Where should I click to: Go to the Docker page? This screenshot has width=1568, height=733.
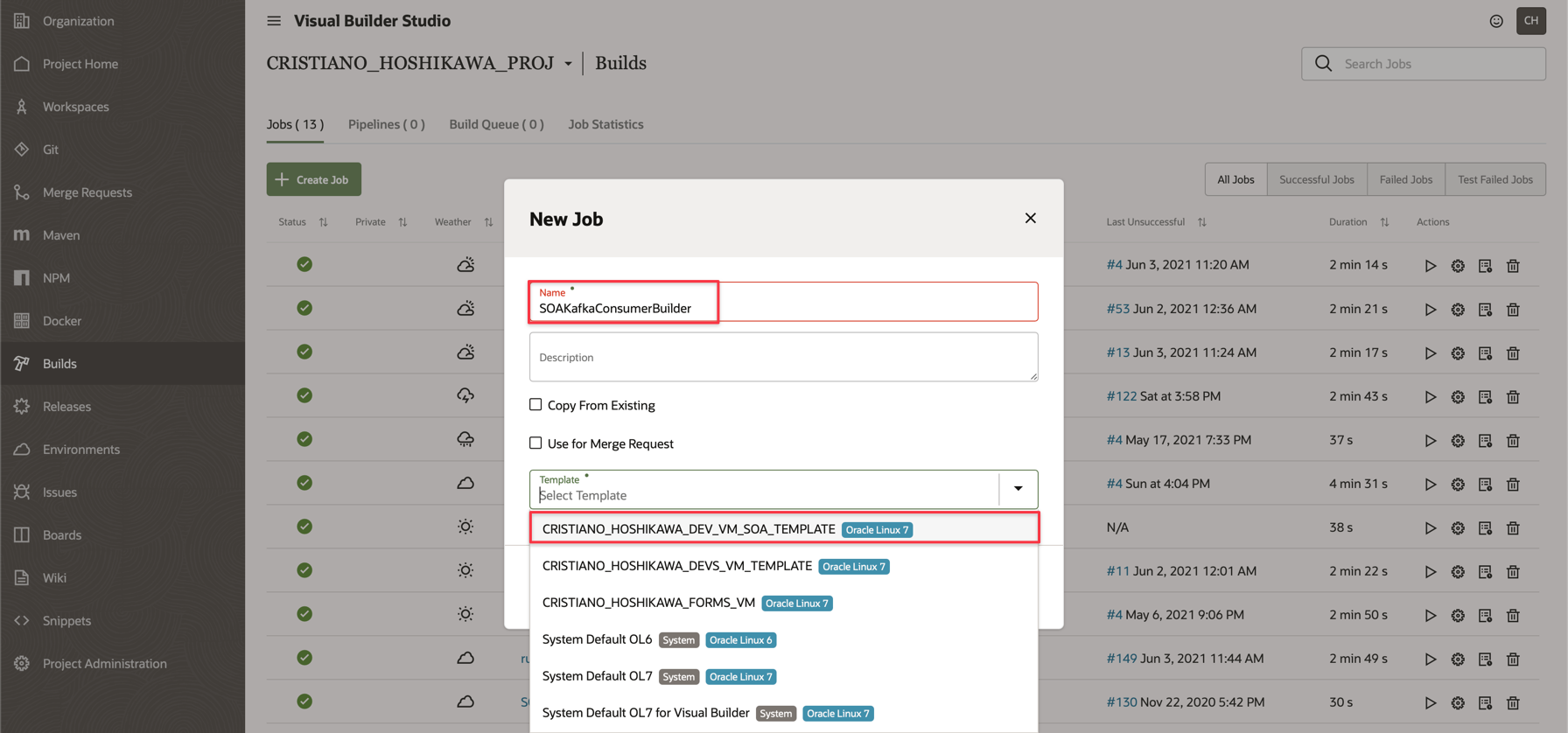pos(122,321)
